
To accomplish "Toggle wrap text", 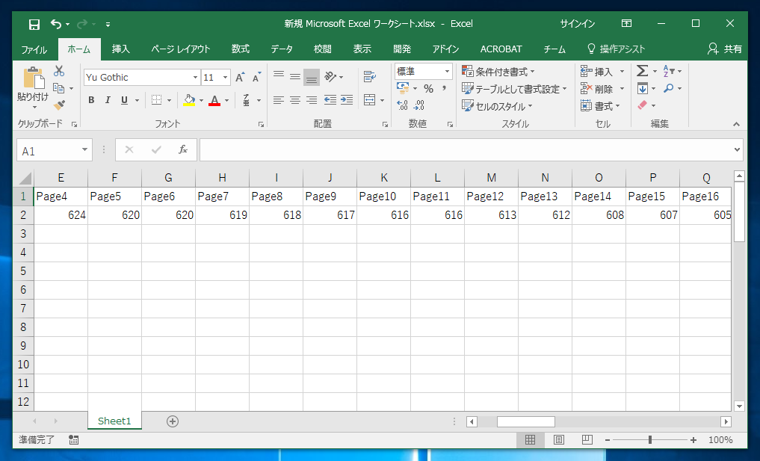I will coord(369,77).
